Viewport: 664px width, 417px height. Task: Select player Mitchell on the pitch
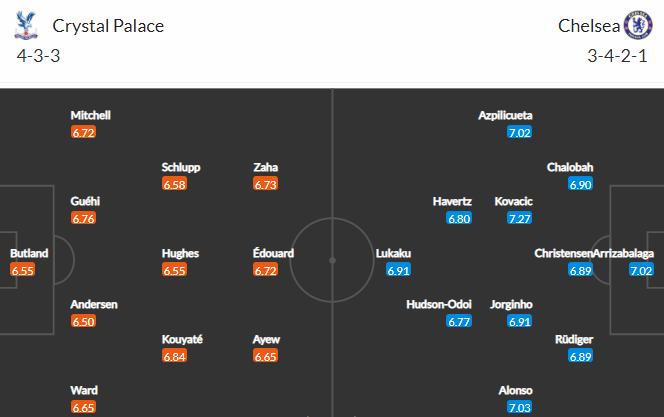pos(90,116)
